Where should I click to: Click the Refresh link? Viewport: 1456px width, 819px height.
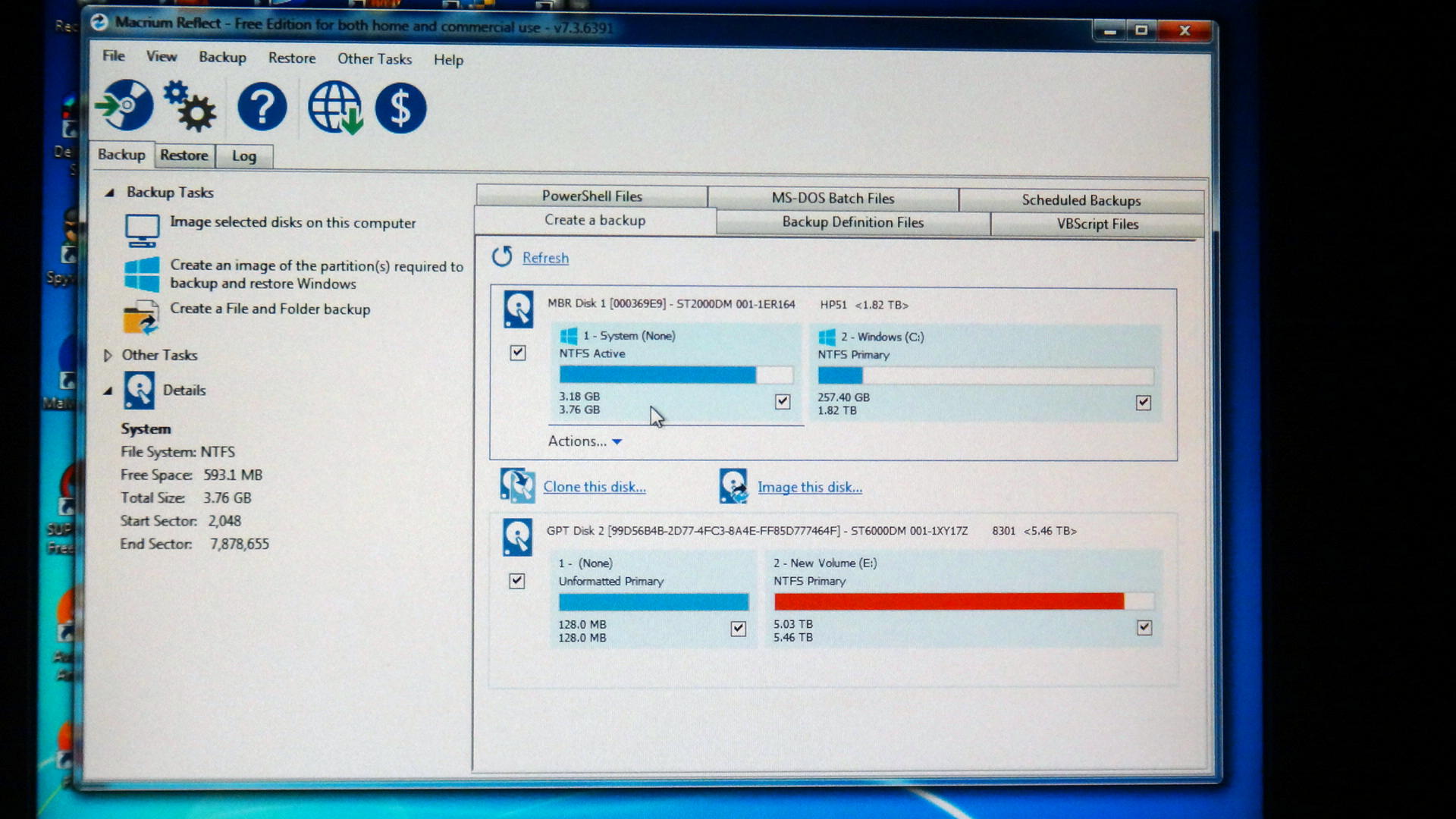coord(545,258)
